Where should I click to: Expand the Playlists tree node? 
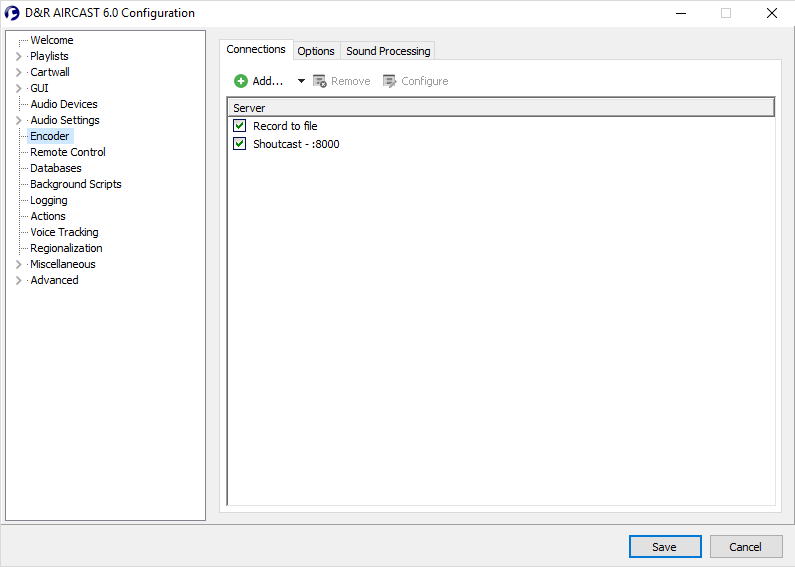19,56
